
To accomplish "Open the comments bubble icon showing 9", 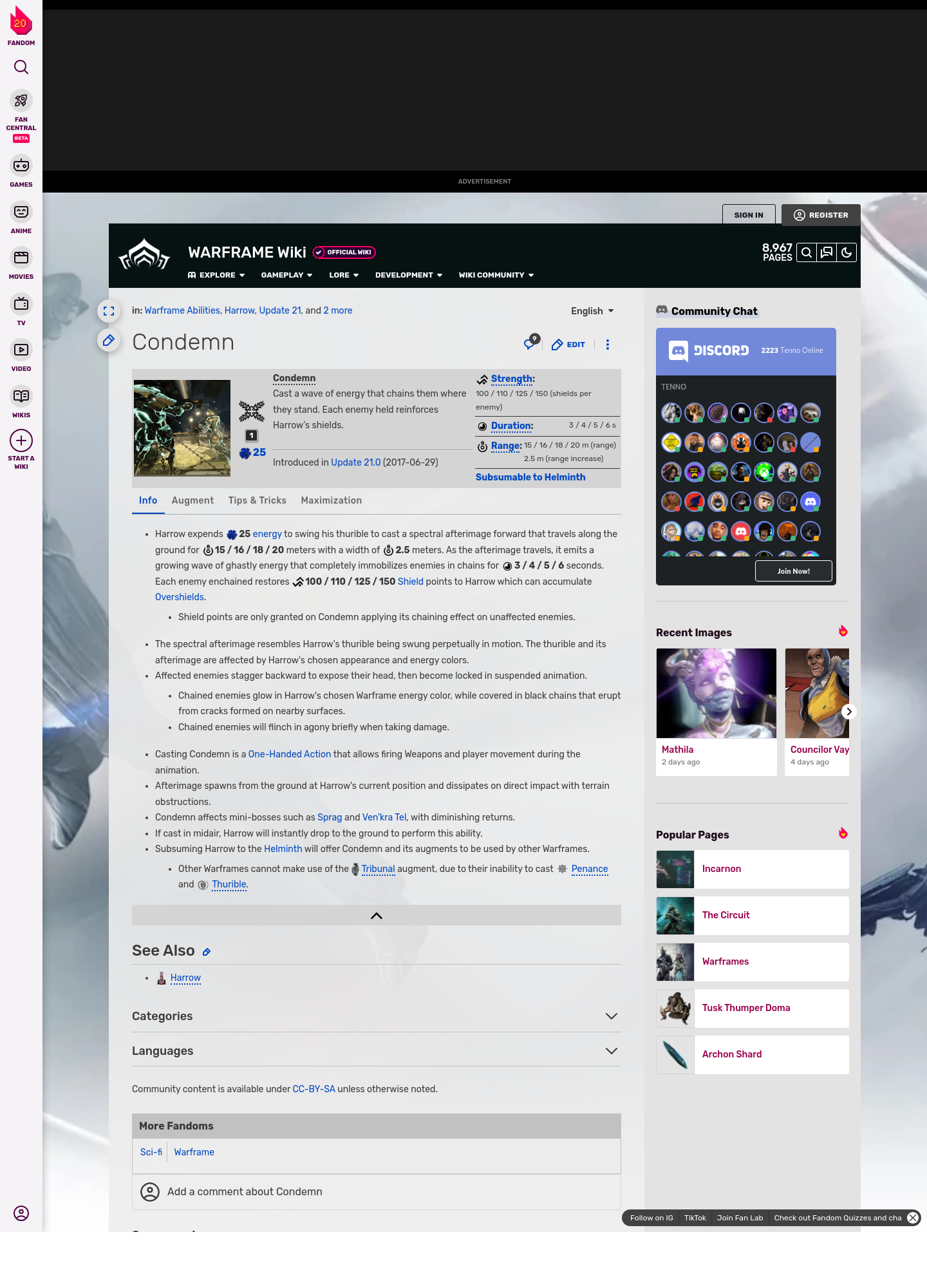I will (x=531, y=343).
